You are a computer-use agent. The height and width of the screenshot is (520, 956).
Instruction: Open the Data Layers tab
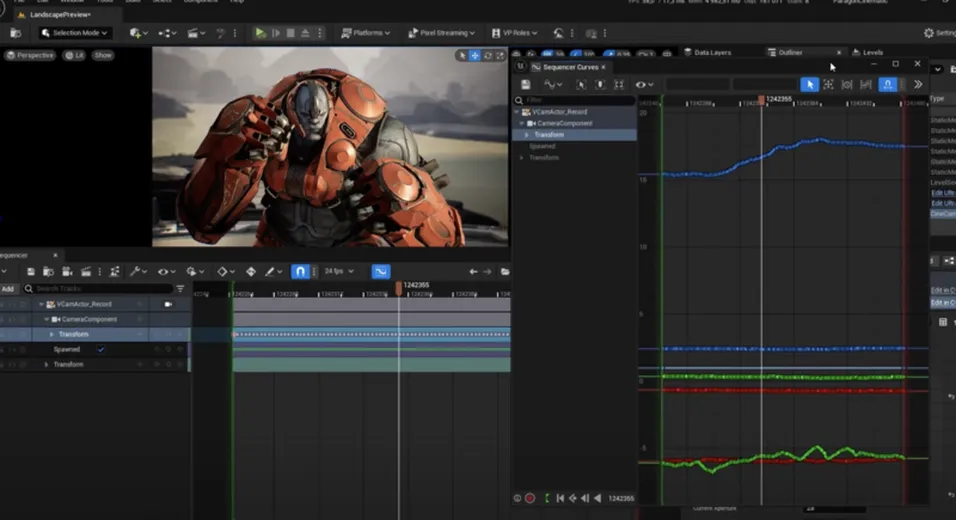[707, 52]
